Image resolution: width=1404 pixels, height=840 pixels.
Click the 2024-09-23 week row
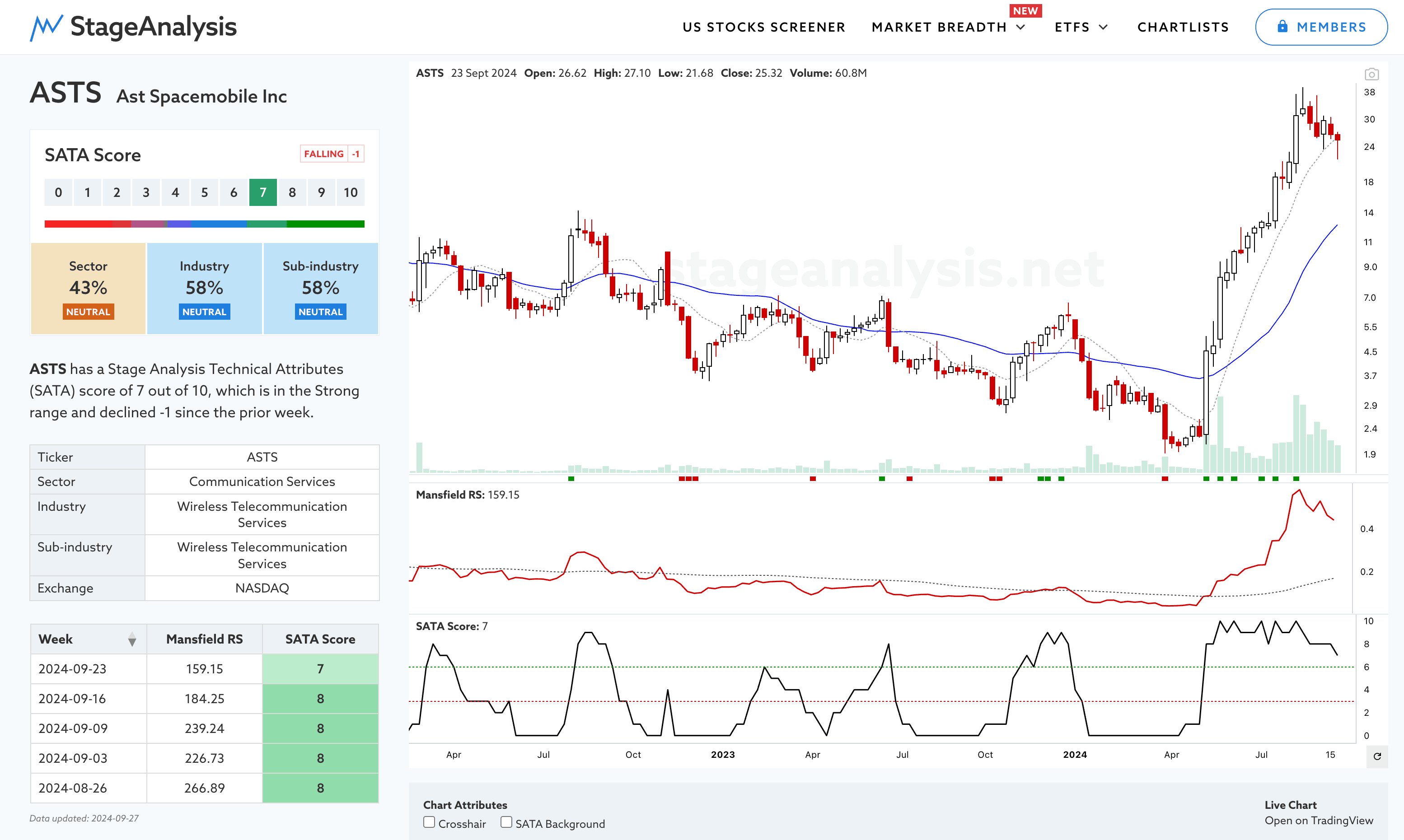point(204,669)
